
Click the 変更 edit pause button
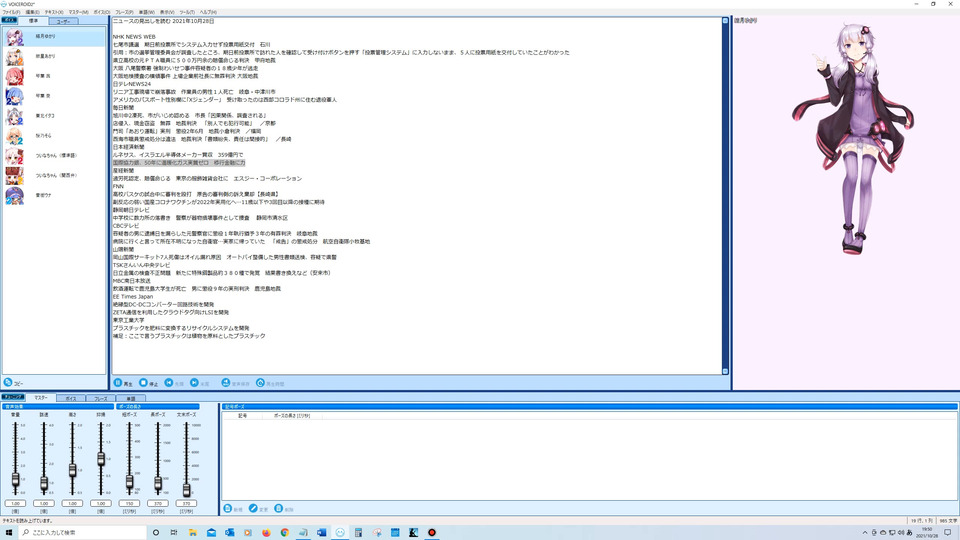(258, 509)
